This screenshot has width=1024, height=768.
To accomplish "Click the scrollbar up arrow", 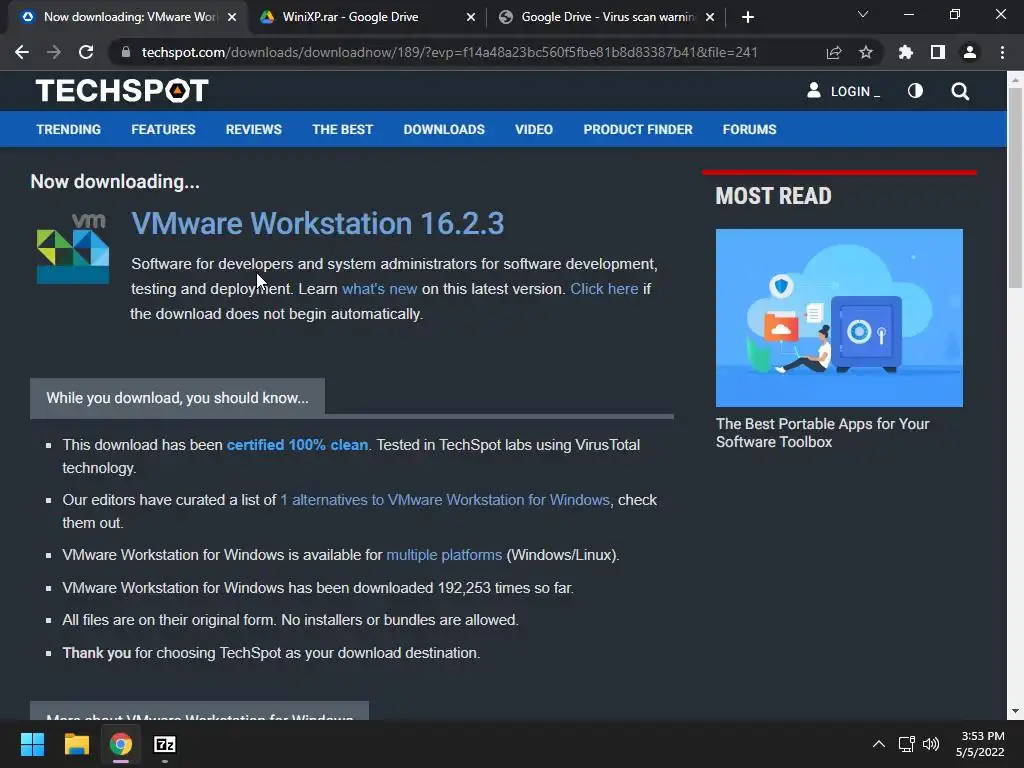I will [1015, 80].
